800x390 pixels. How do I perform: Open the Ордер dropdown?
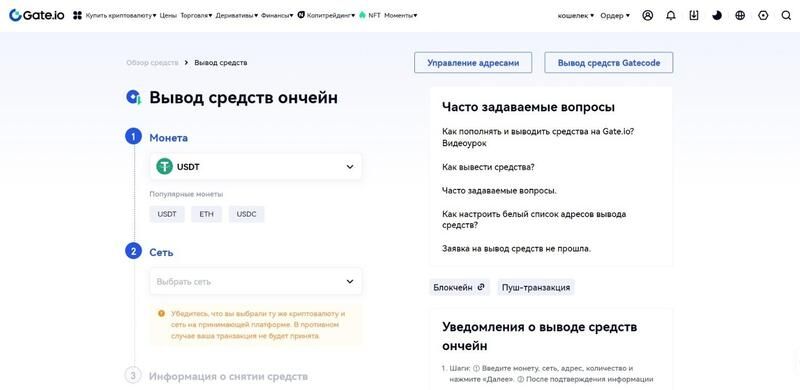pos(615,15)
